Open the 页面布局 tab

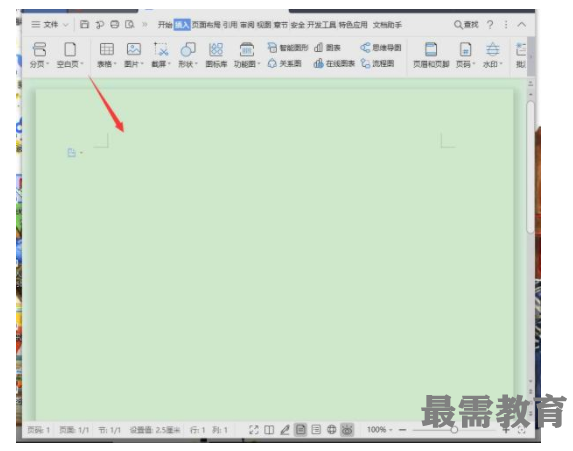click(206, 25)
